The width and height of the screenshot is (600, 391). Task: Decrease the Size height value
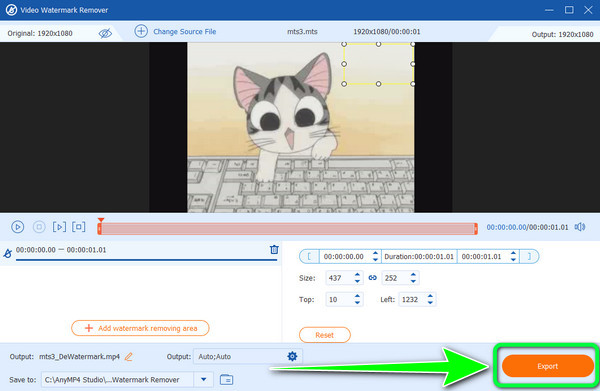(413, 281)
